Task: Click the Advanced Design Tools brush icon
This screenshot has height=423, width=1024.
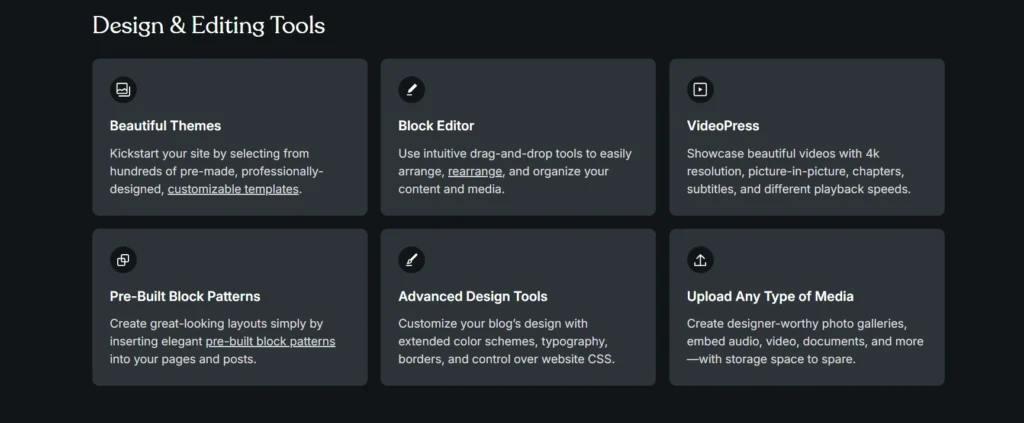Action: click(411, 260)
